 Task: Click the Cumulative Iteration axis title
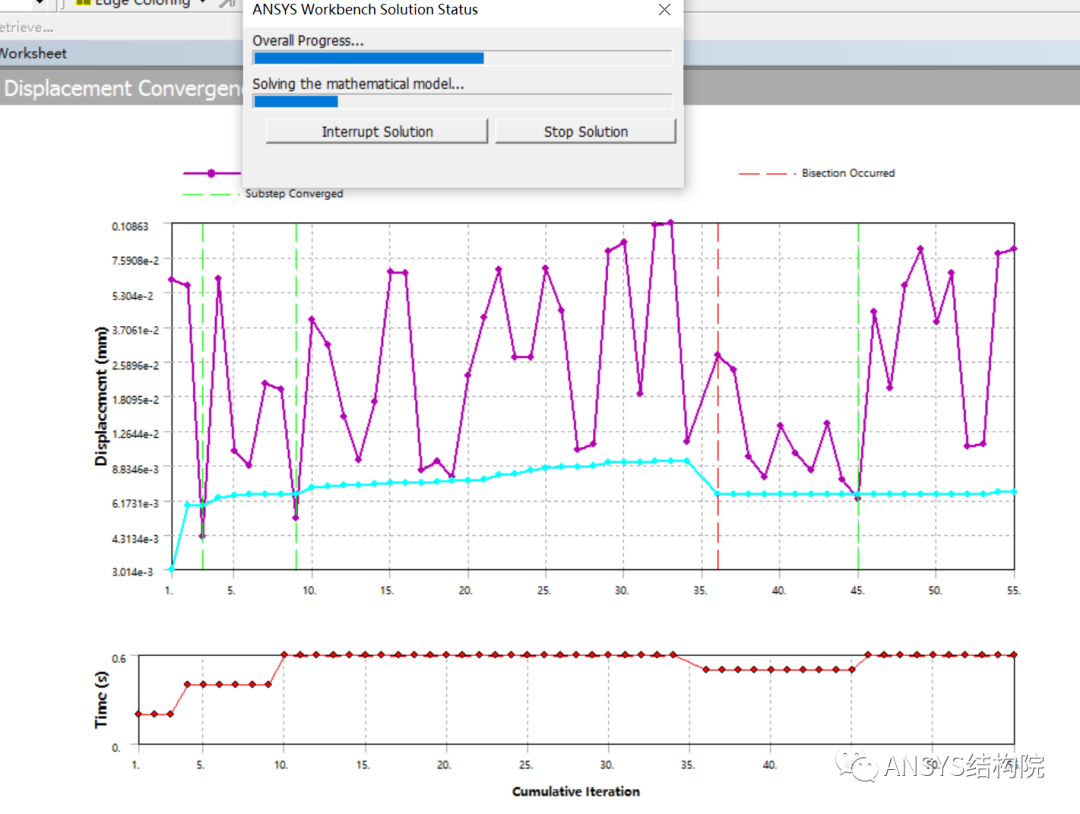(x=576, y=791)
